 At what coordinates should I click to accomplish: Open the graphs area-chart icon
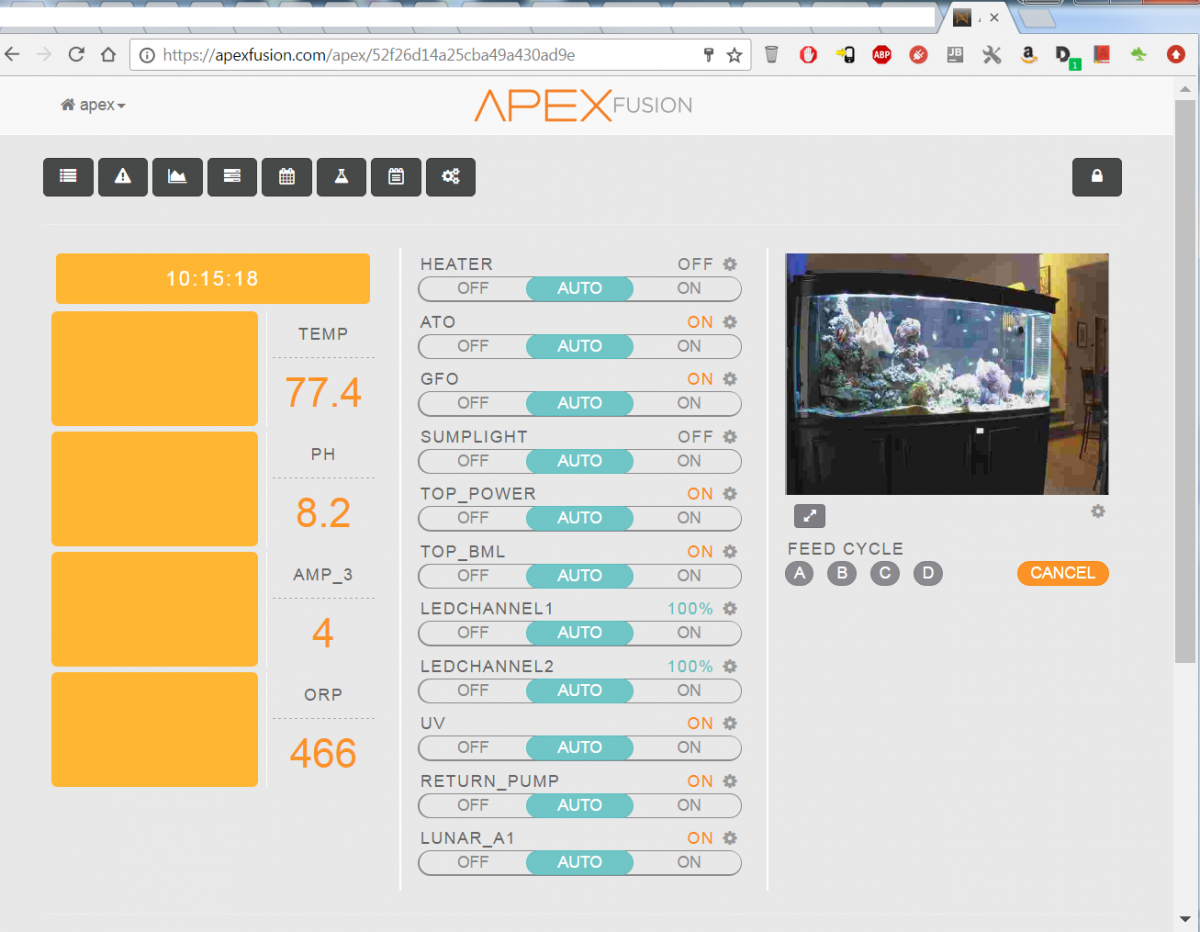click(177, 177)
